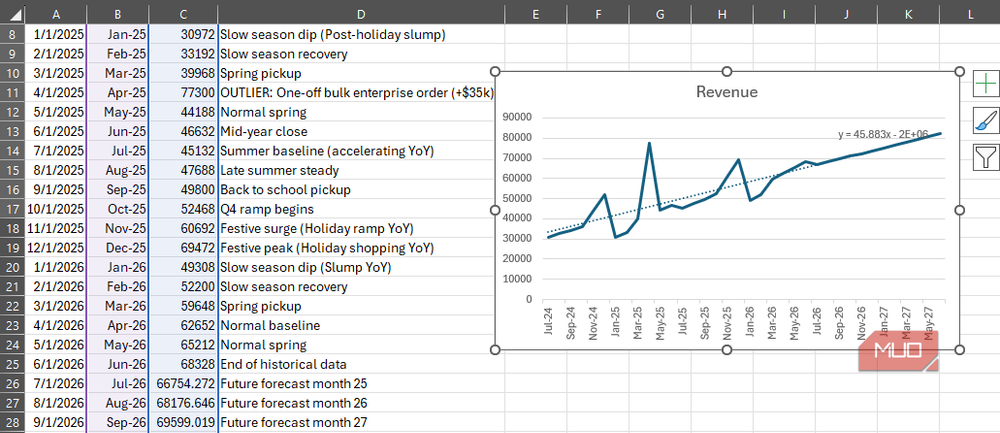Select column H header

point(722,14)
